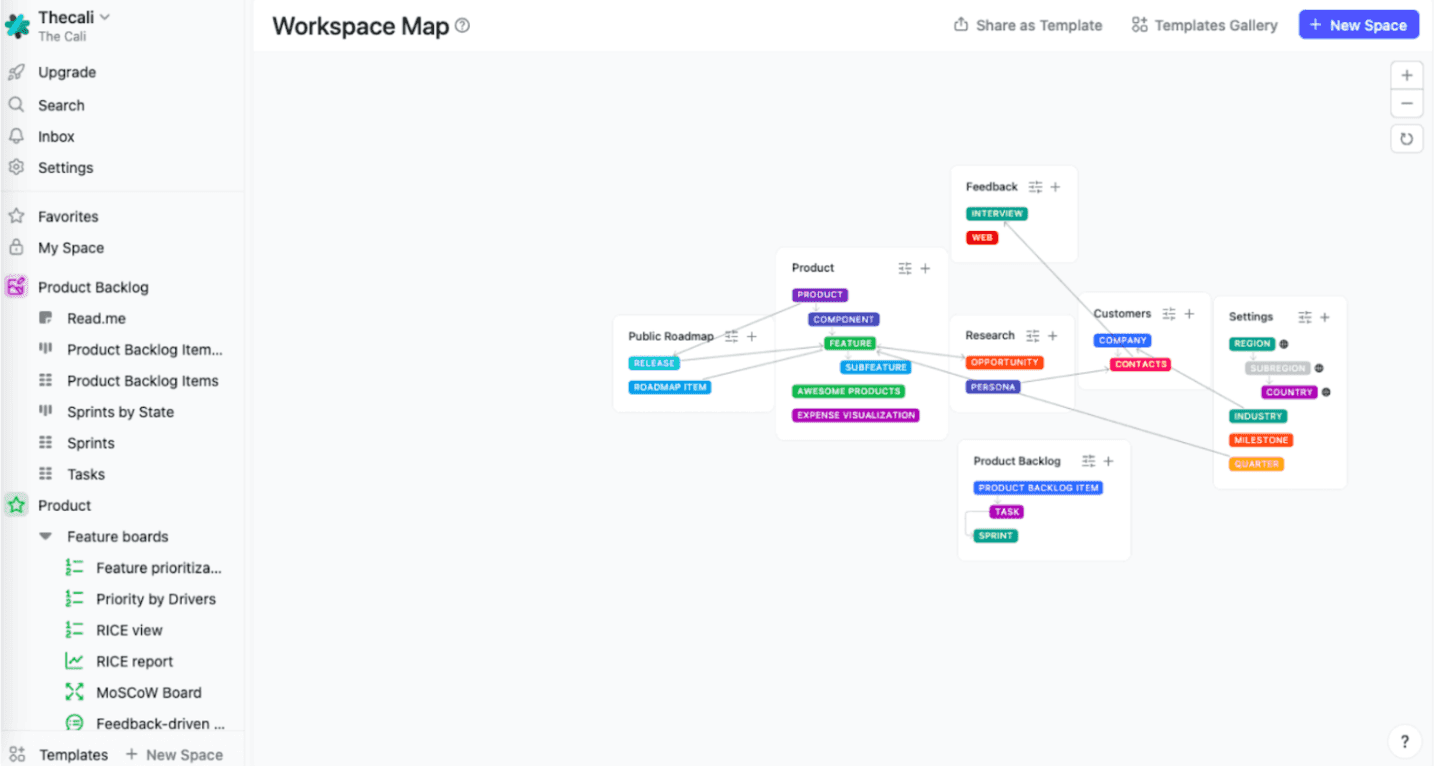
Task: Click the plus icon on the Feedback card
Action: pyautogui.click(x=1054, y=186)
